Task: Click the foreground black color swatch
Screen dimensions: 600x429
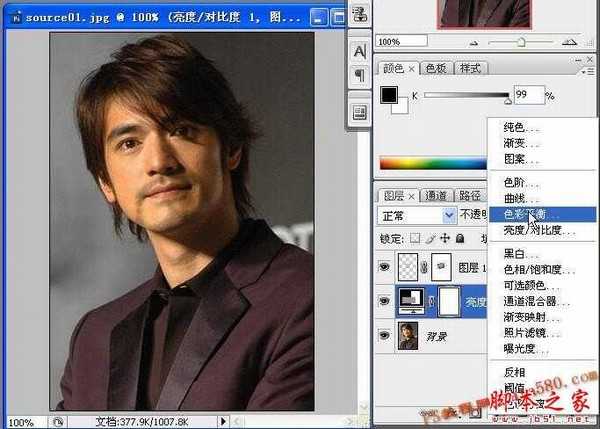Action: [389, 95]
